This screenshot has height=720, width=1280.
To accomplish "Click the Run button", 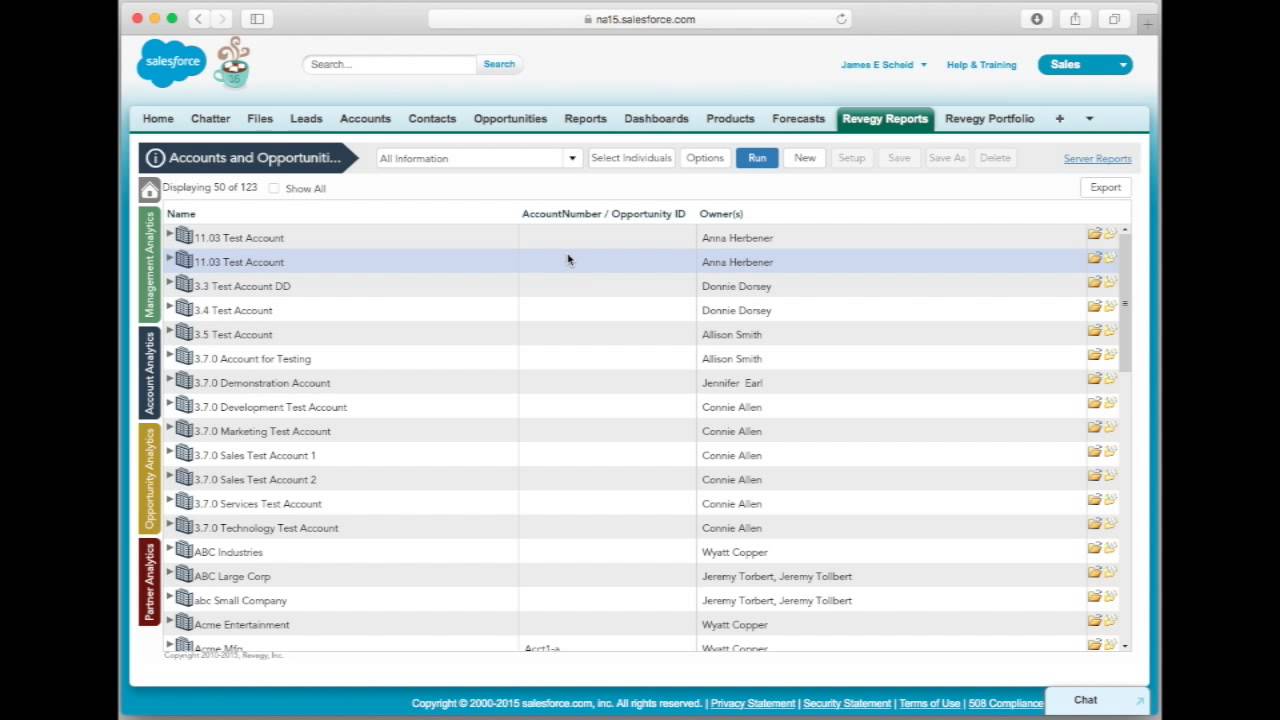I will [757, 158].
